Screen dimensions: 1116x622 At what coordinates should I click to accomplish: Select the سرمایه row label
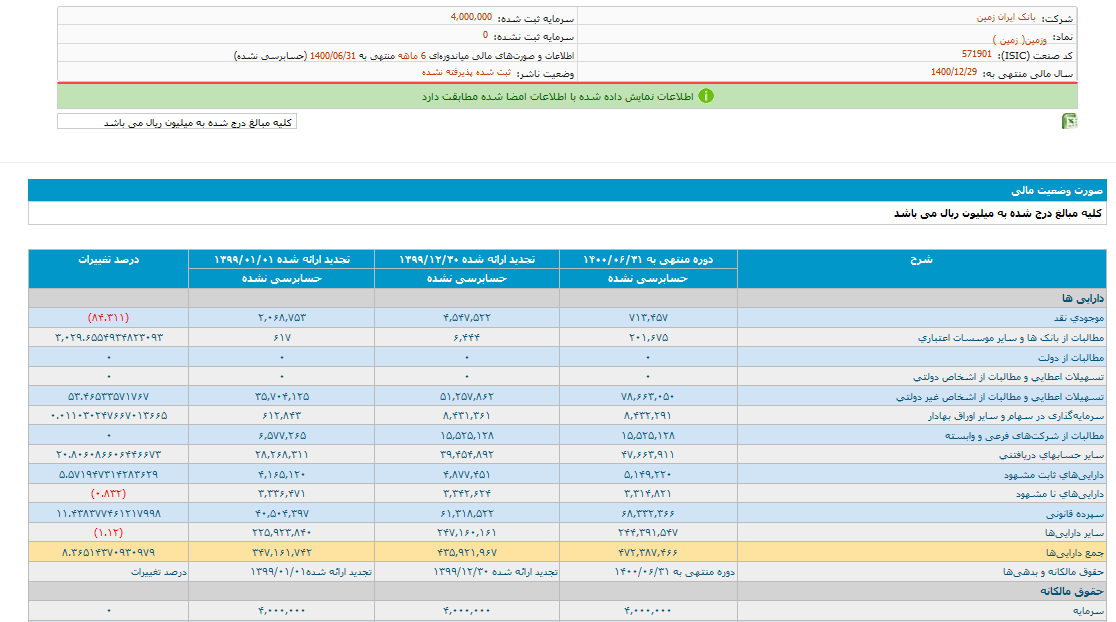pos(1088,611)
